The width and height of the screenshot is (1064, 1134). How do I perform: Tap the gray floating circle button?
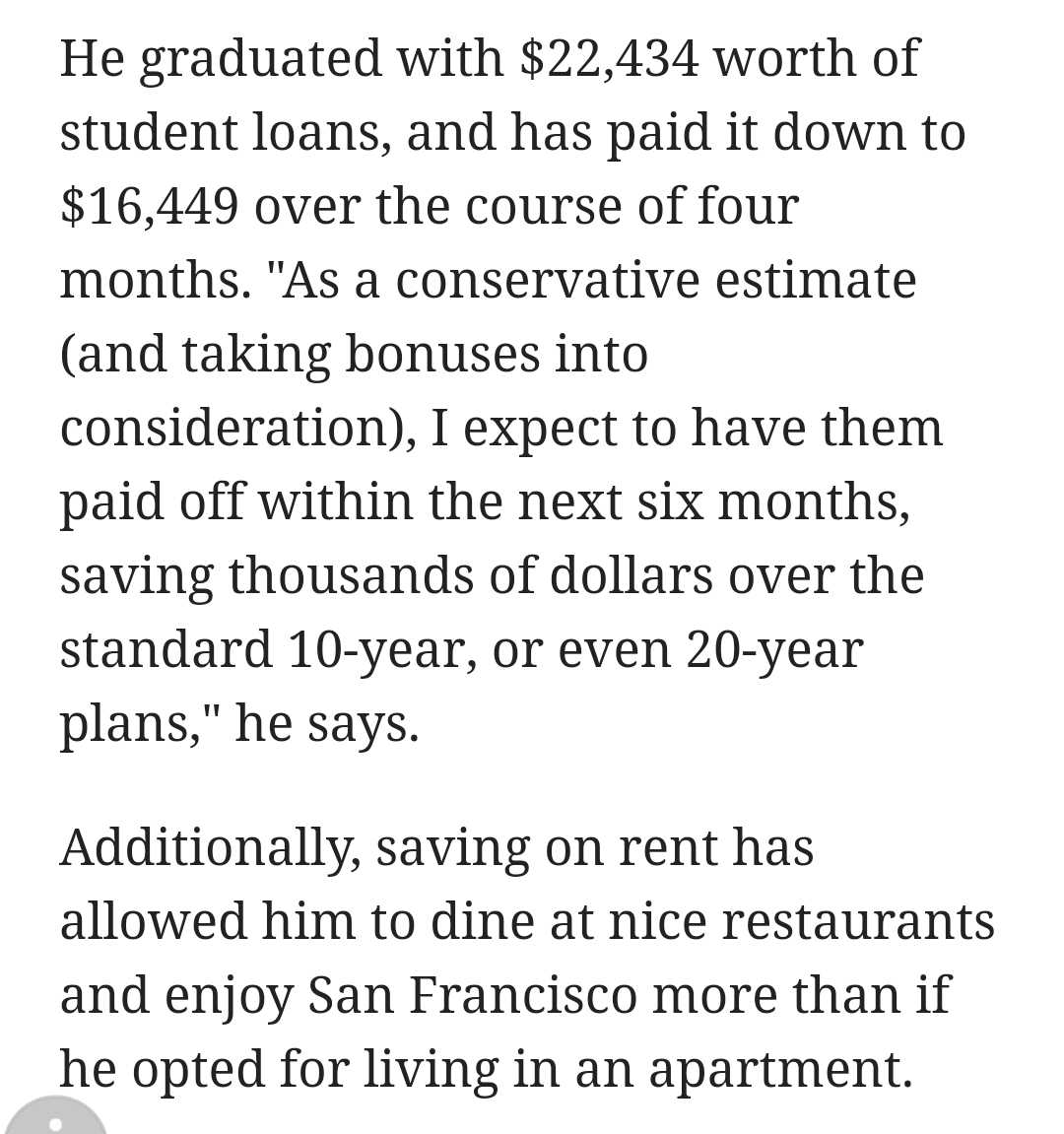(x=53, y=1117)
